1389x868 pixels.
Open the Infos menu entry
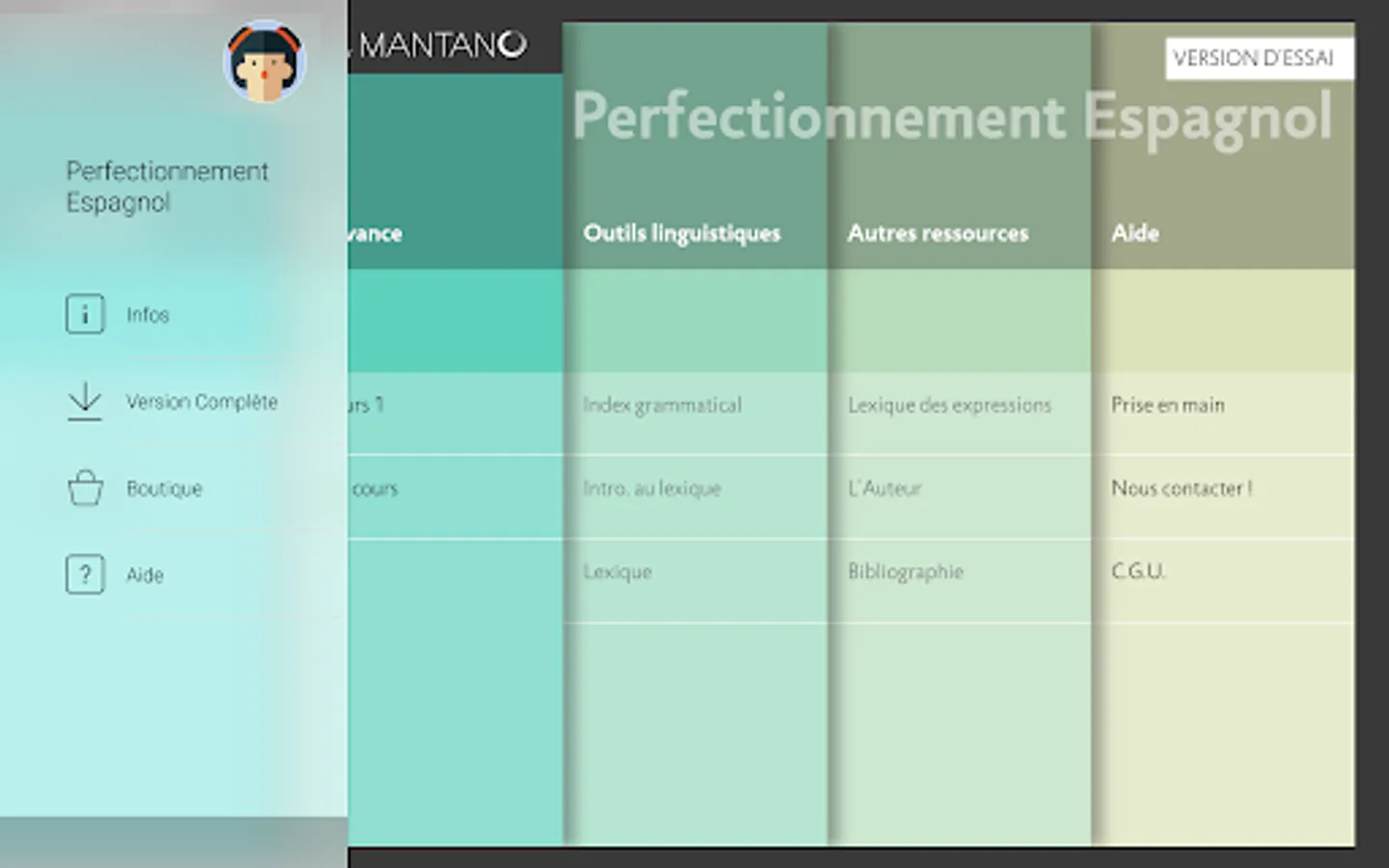[148, 315]
